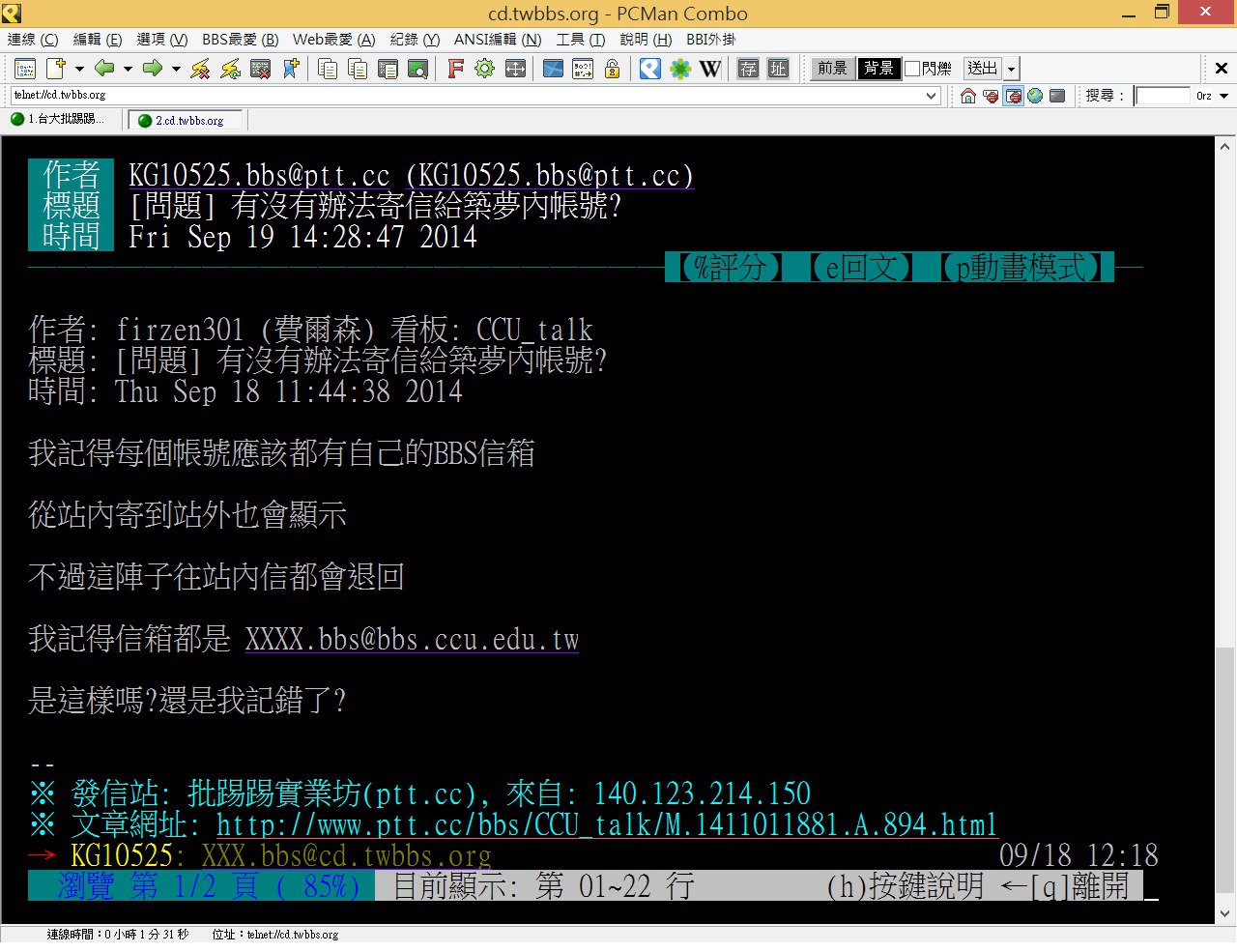This screenshot has width=1237, height=952.
Task: Open Wikipedia with the W icon
Action: [x=710, y=69]
